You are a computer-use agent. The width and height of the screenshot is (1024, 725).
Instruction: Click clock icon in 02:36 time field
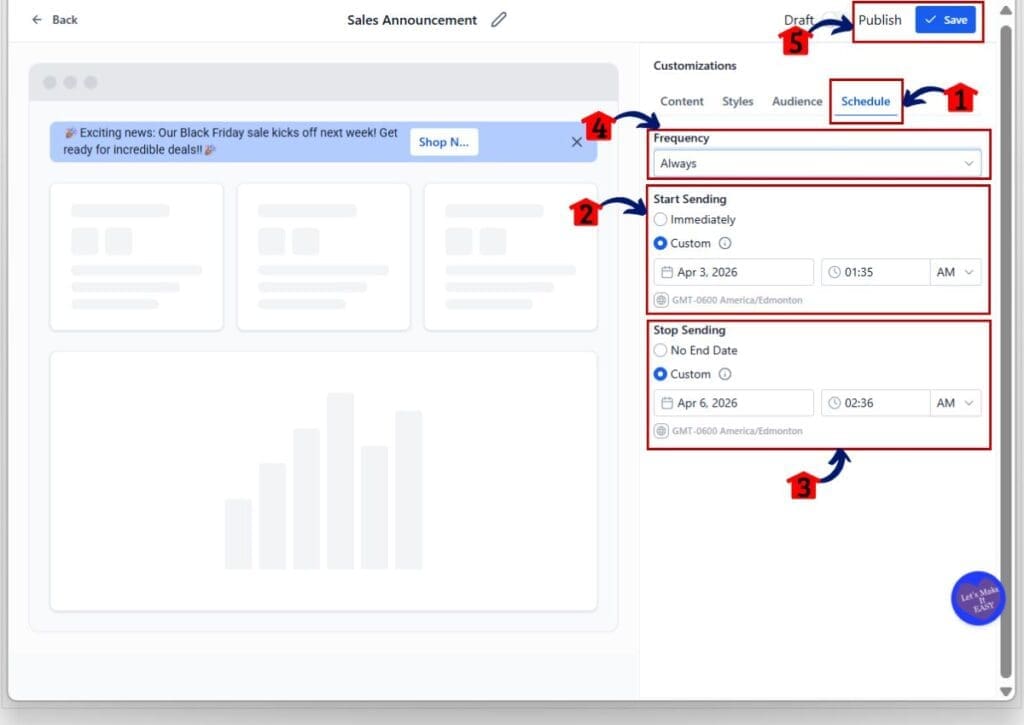pos(835,403)
